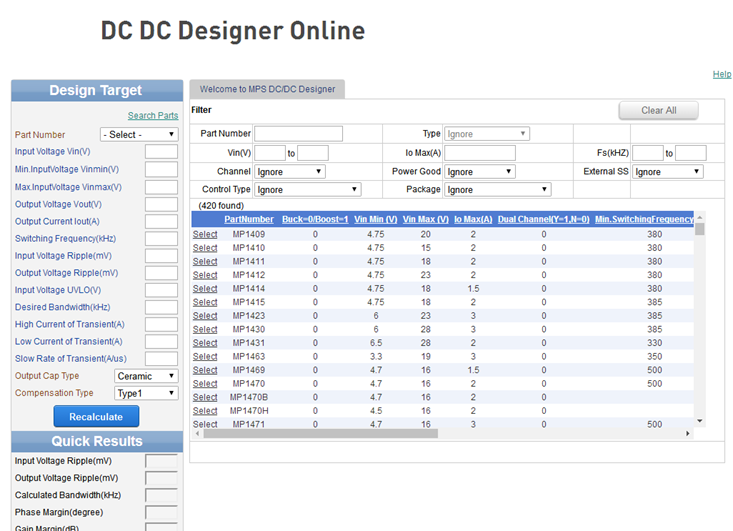This screenshot has width=733, height=531.
Task: Click the table horizontal scrollbar thumb
Action: click(321, 433)
